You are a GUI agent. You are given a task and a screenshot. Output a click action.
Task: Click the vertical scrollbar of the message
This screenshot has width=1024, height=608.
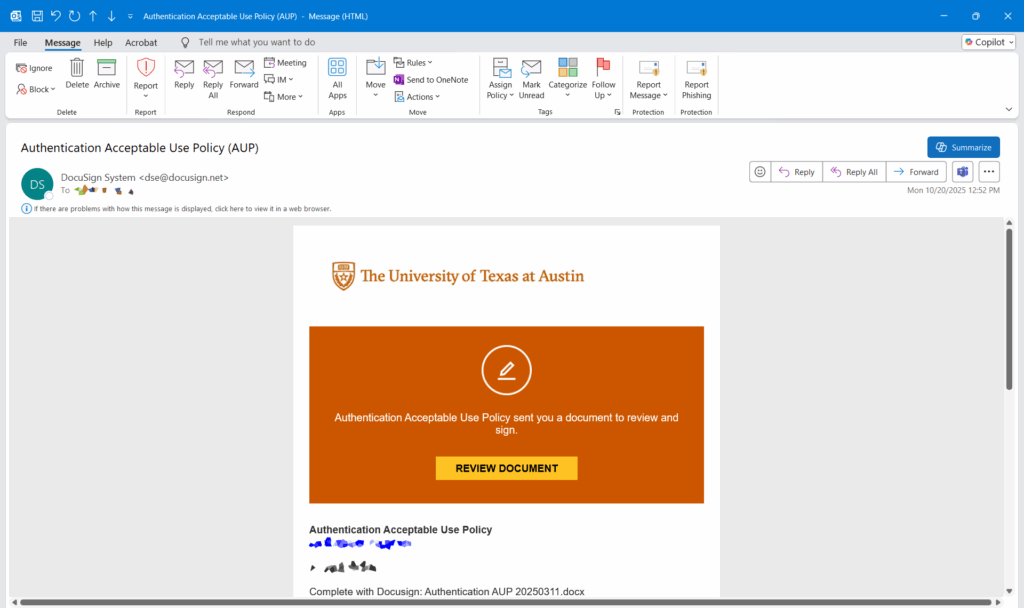1008,310
